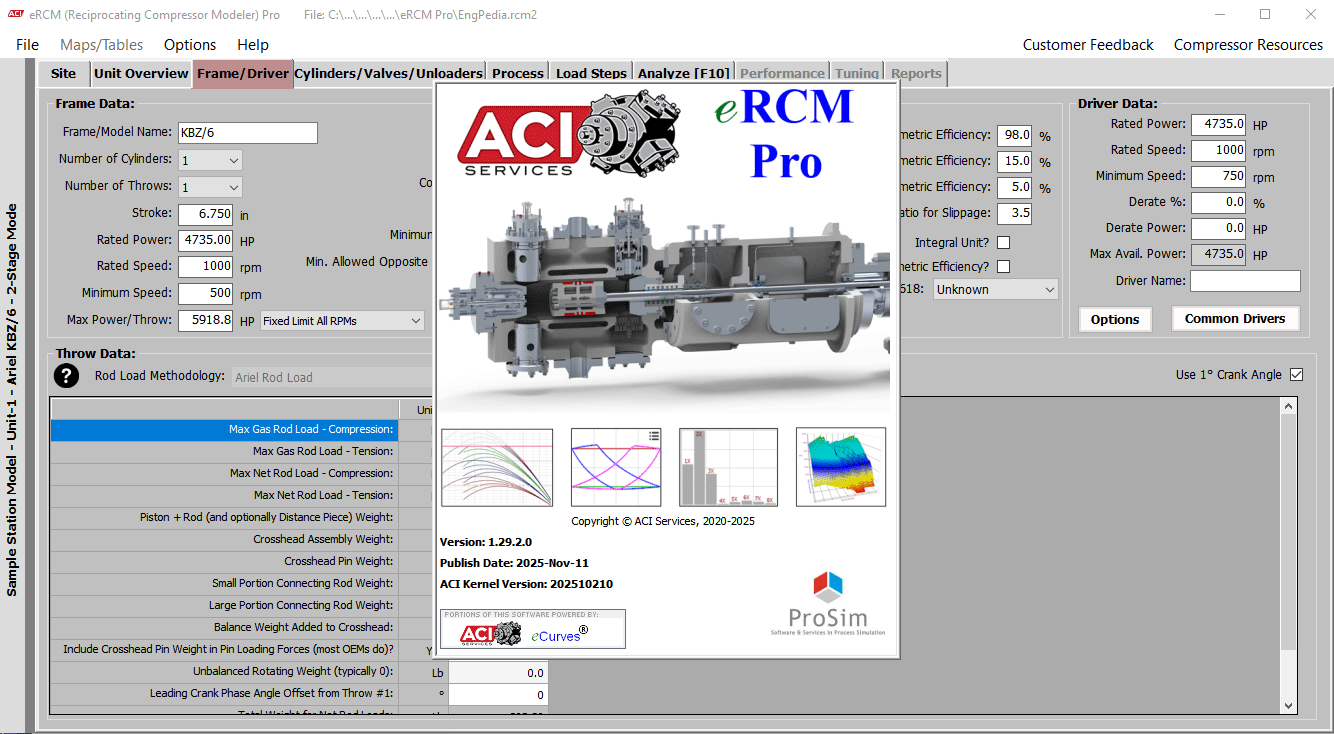Select the Frame/Driver tab
Image resolution: width=1334 pixels, height=734 pixels.
243,74
